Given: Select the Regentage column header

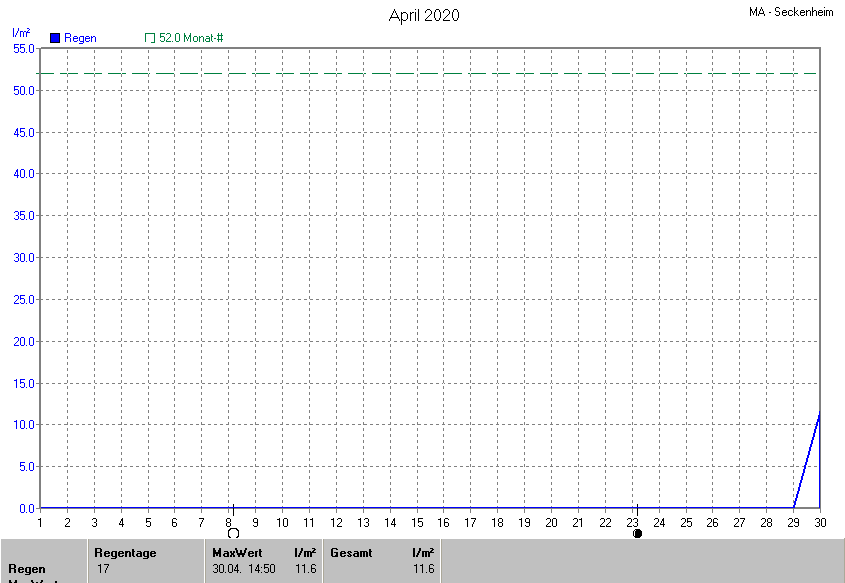Looking at the screenshot, I should [x=125, y=552].
